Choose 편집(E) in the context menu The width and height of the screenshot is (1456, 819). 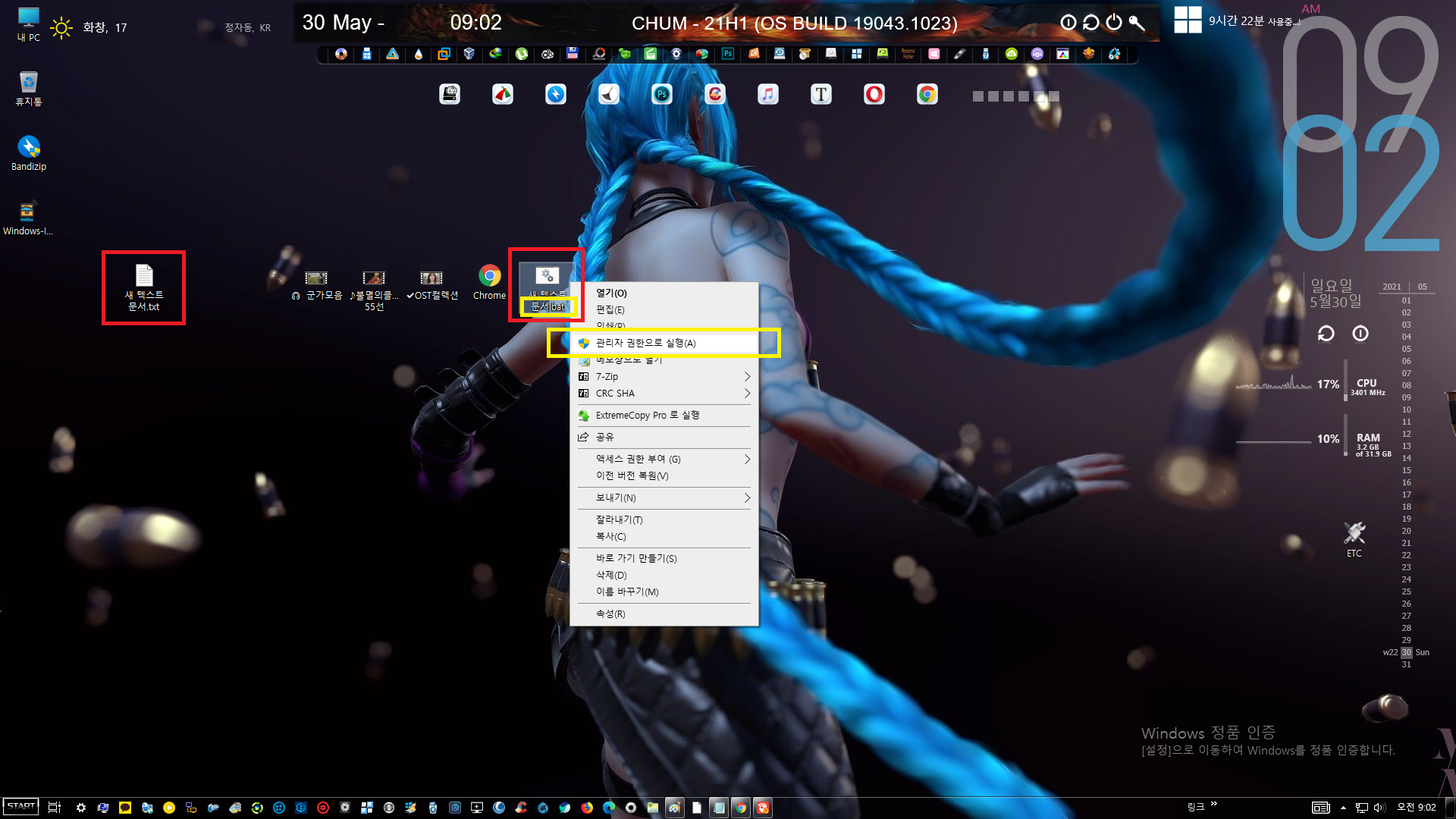(x=664, y=310)
